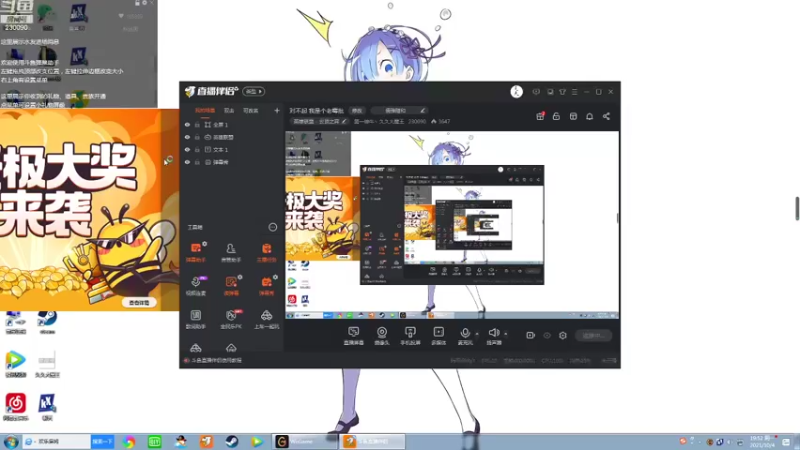Image resolution: width=800 pixels, height=450 pixels.
Task: Open the second tool in the toolbox top row
Action: tap(231, 252)
